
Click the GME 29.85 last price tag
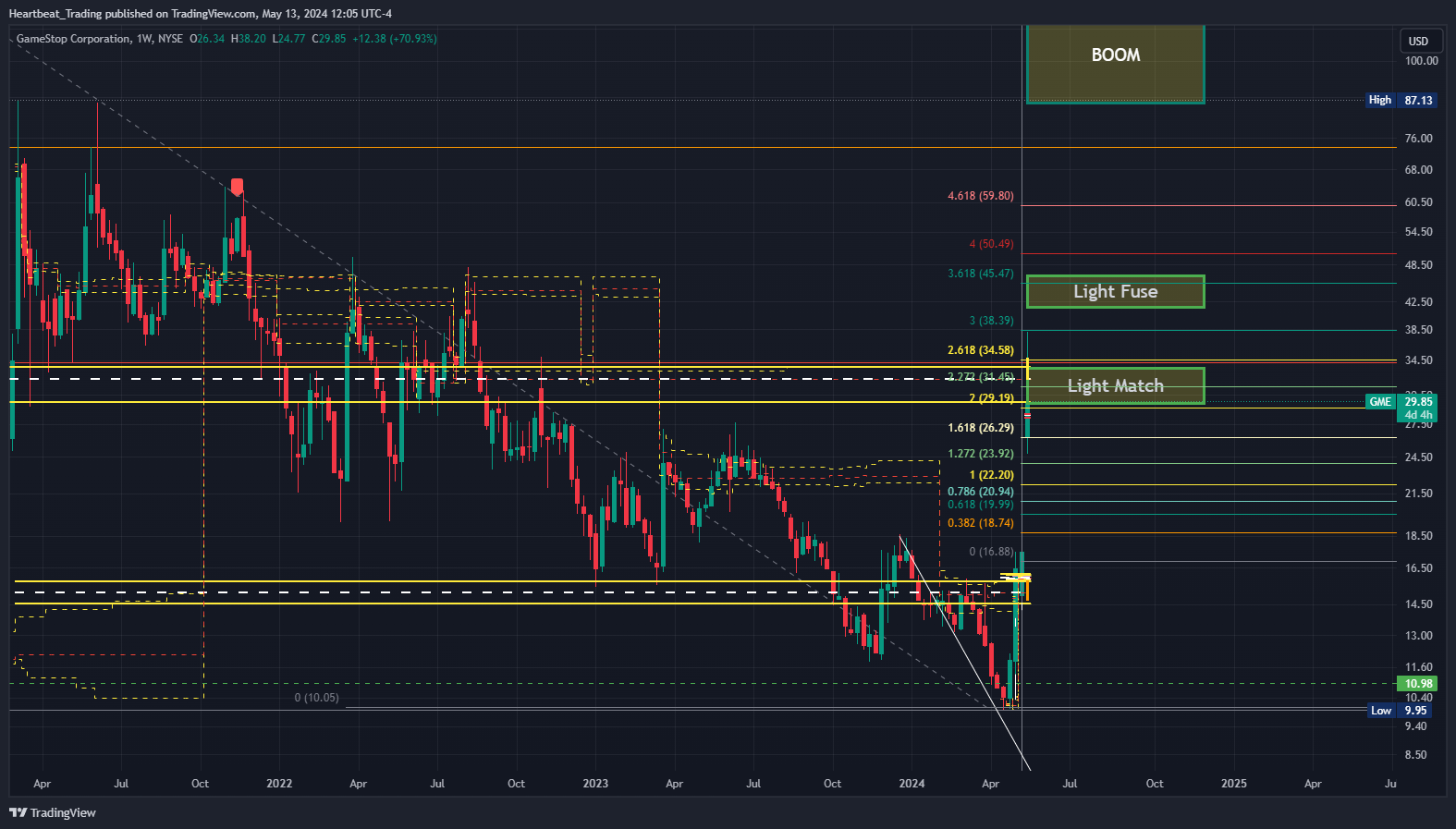point(1401,401)
